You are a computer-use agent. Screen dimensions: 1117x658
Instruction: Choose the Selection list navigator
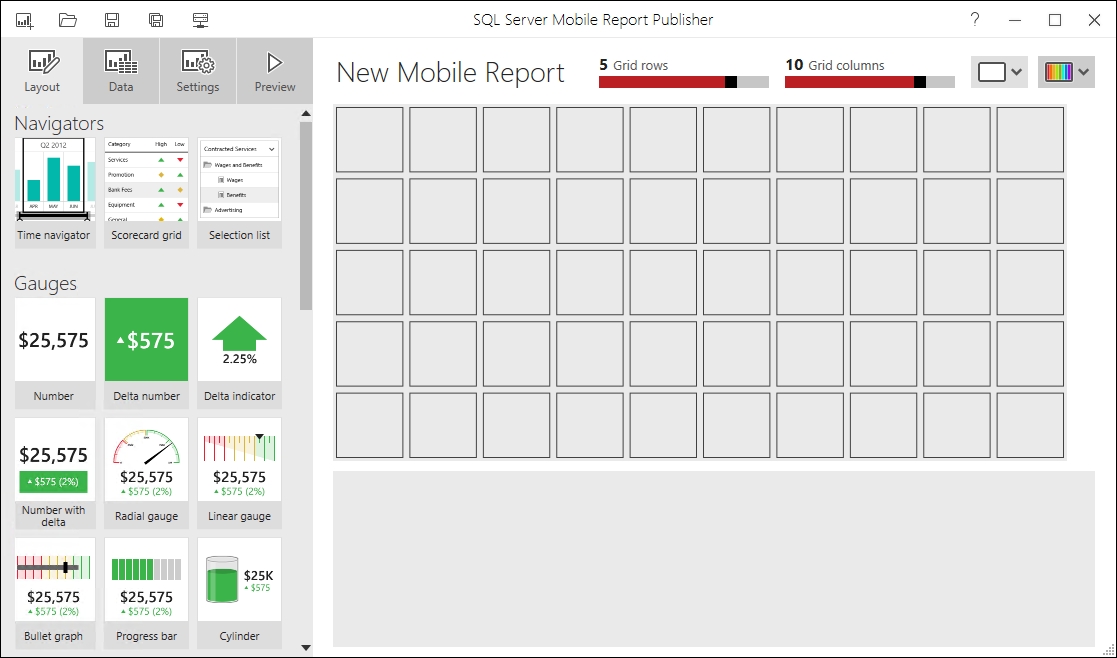[239, 192]
